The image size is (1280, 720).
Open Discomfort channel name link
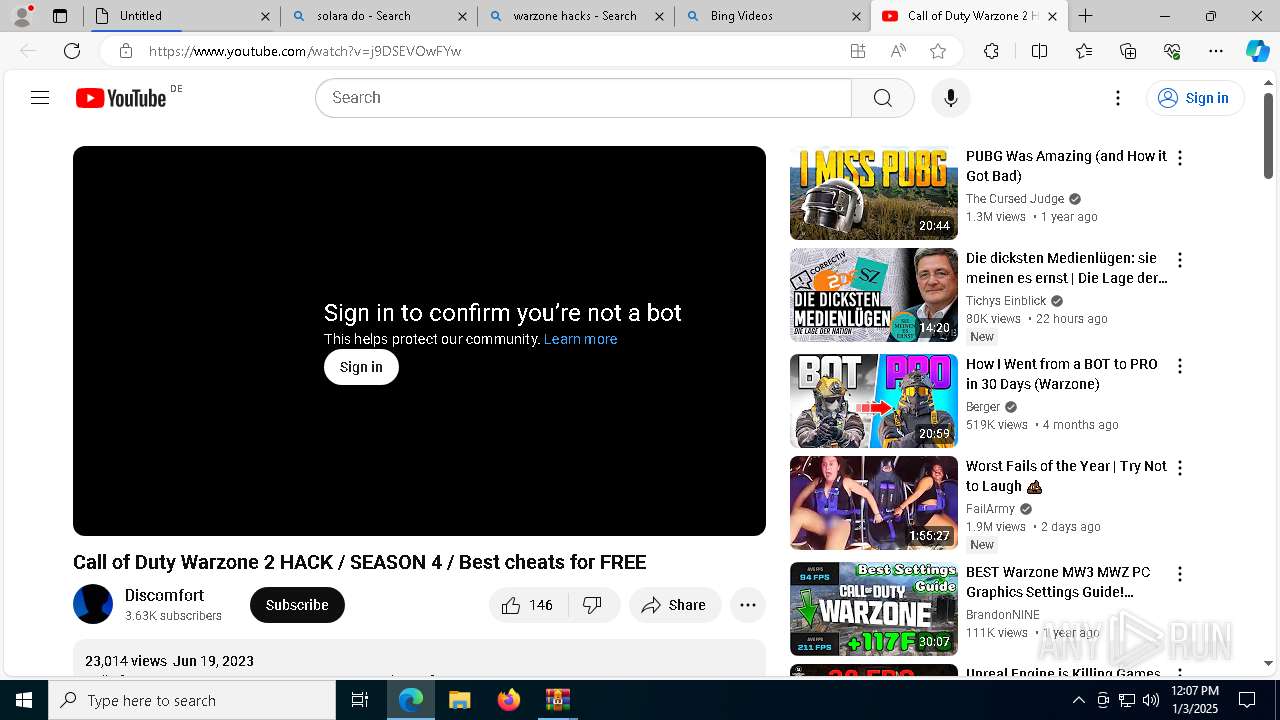pyautogui.click(x=165, y=596)
